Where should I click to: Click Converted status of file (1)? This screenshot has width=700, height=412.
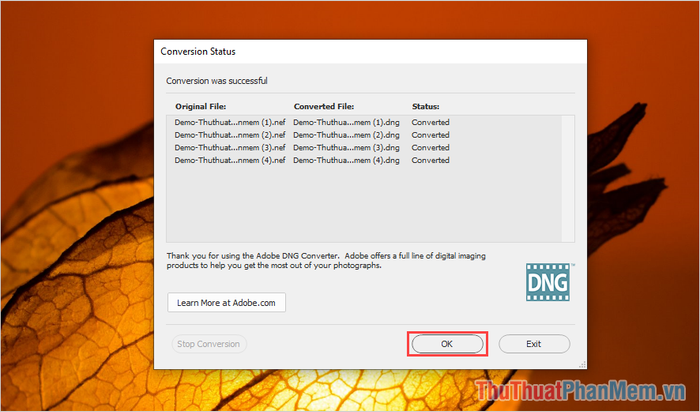tap(430, 122)
